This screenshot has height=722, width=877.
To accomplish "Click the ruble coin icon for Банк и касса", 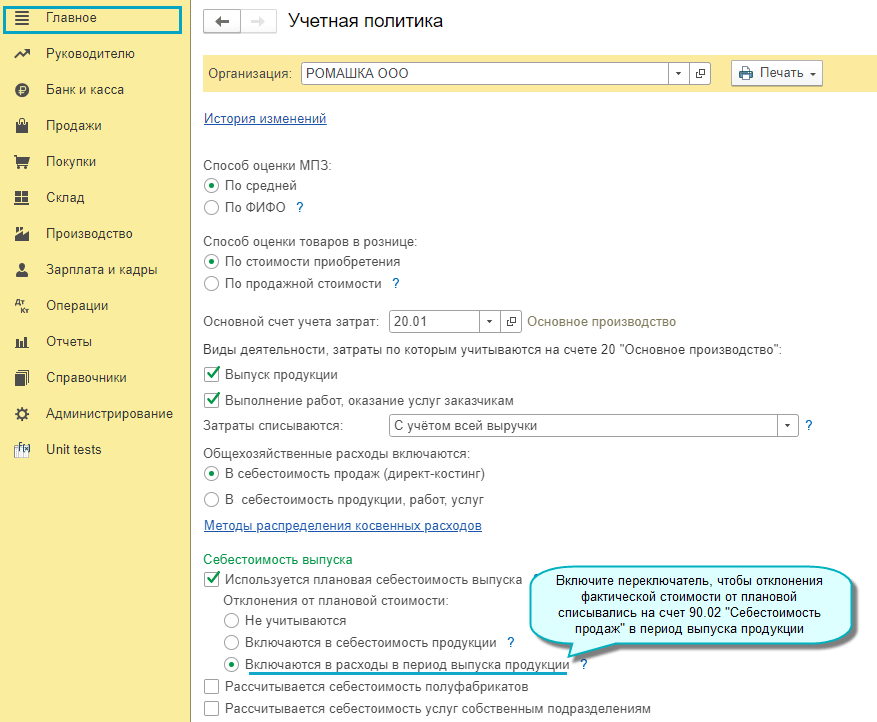I will (22, 90).
